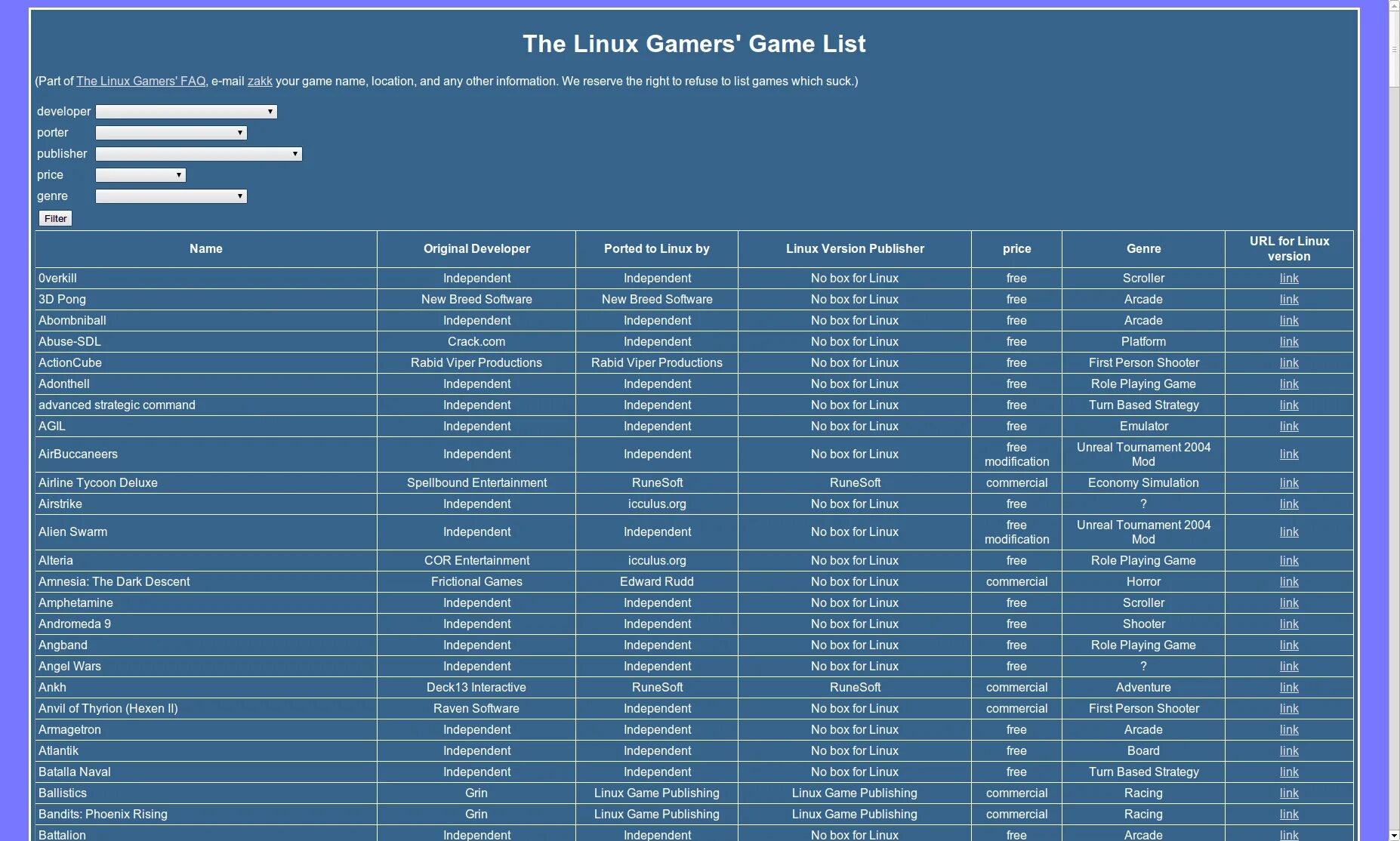
Task: Click the zakk e-mail link
Action: point(260,82)
